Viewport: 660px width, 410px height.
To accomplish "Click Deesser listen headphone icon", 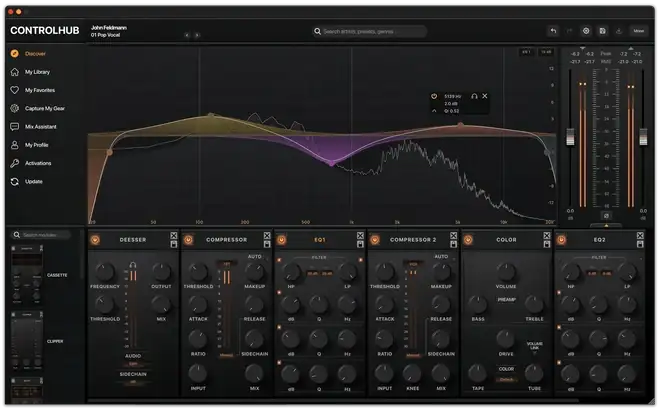I will tap(133, 265).
